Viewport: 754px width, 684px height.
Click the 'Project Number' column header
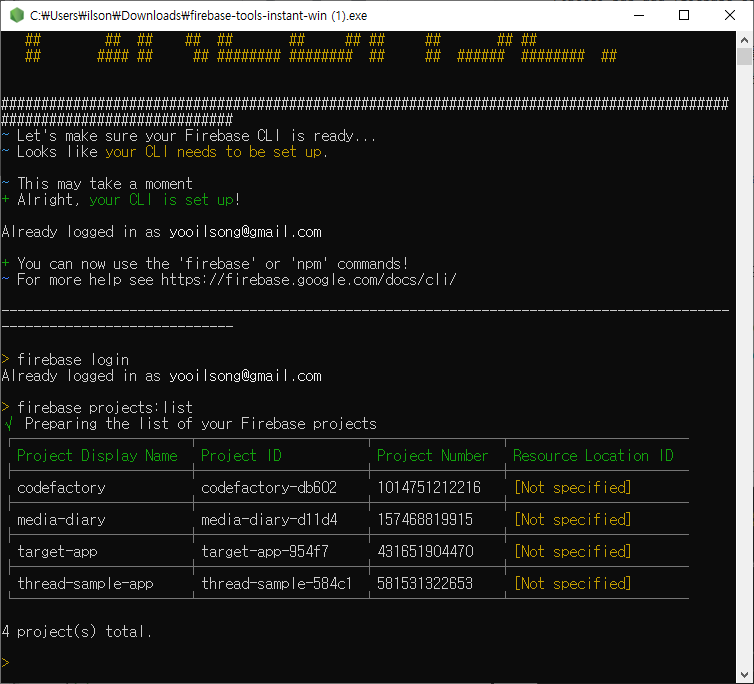click(x=432, y=455)
